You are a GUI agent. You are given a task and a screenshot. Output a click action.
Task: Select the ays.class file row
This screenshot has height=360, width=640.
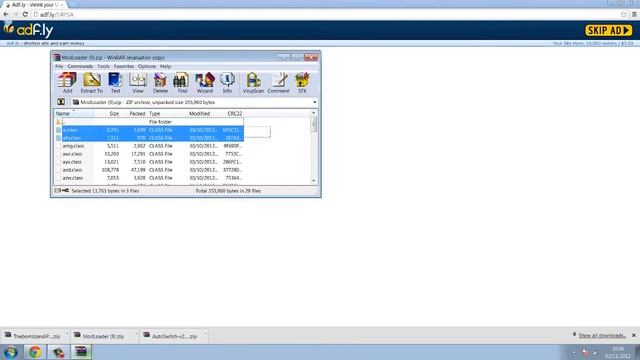[x=149, y=162]
